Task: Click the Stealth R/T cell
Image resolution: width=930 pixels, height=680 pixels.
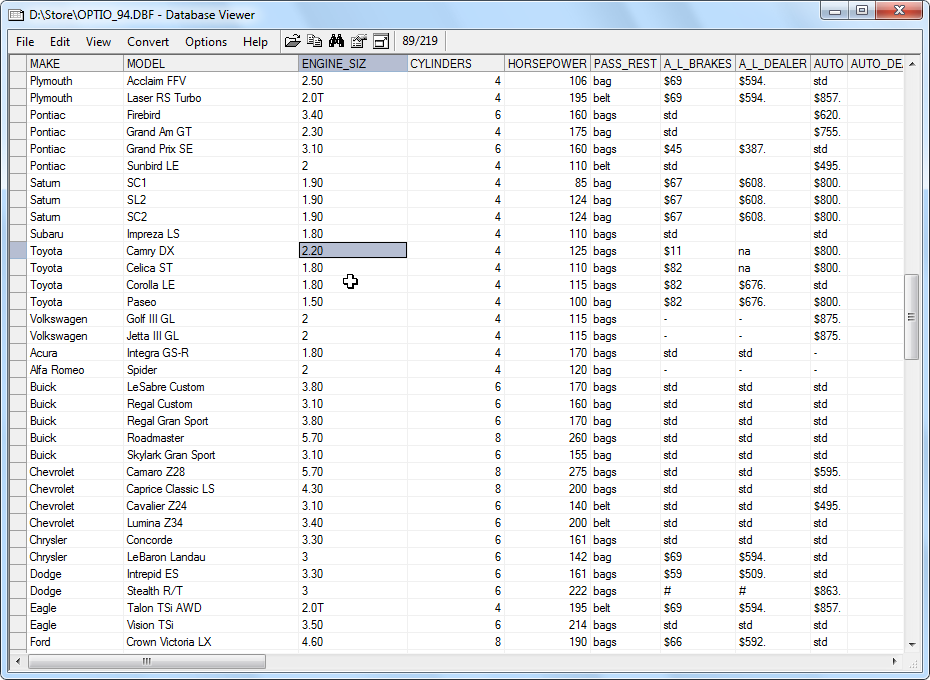Action: click(211, 591)
